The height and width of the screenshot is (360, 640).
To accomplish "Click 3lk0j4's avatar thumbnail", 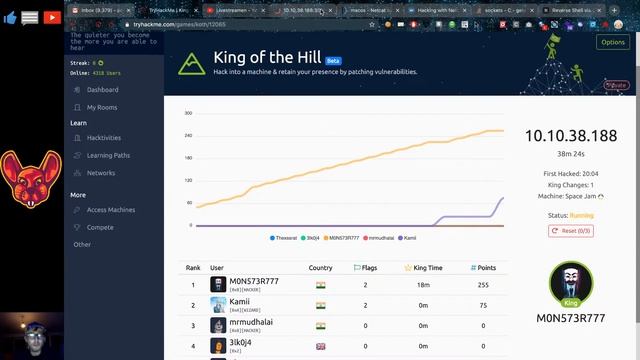I will point(218,346).
